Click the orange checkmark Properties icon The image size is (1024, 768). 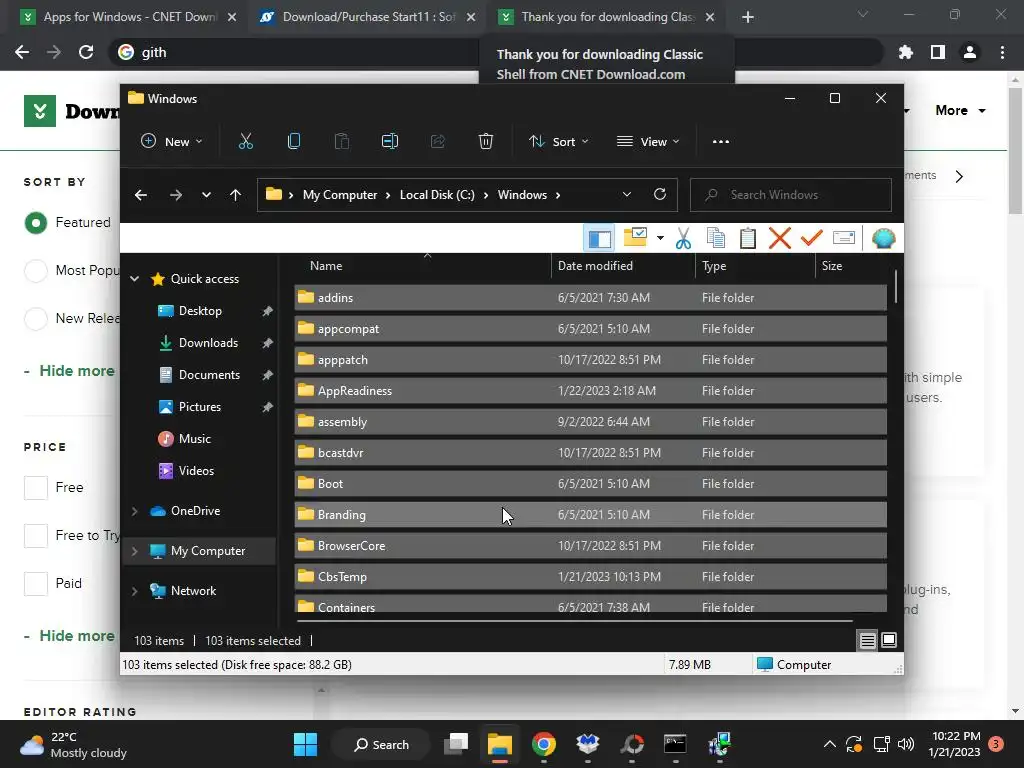coord(811,238)
